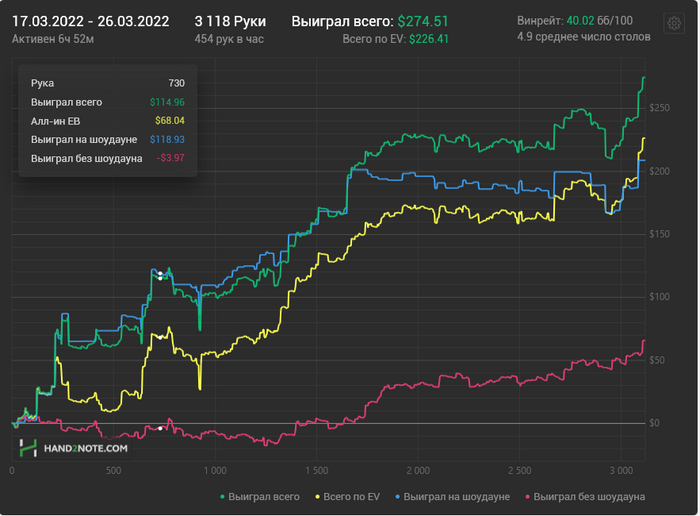Viewport: 700px width, 516px height.
Task: Click the '3 000' label on the x-axis
Action: pos(621,470)
